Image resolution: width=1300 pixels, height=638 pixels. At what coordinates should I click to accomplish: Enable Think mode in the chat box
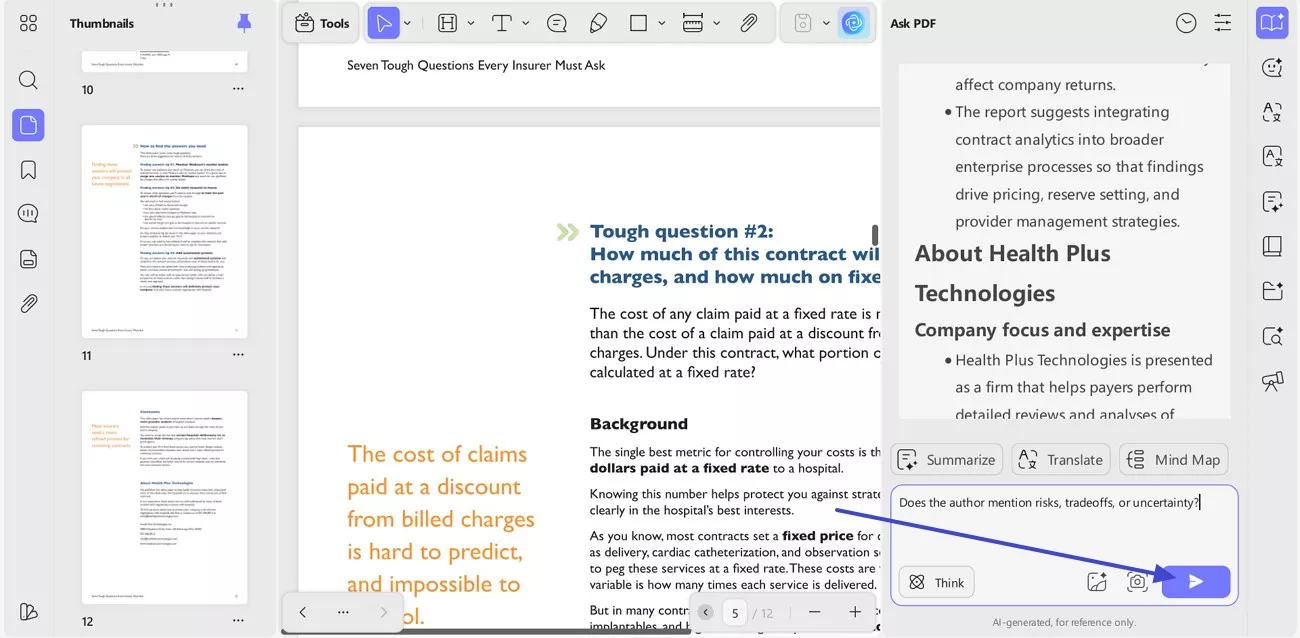(935, 581)
